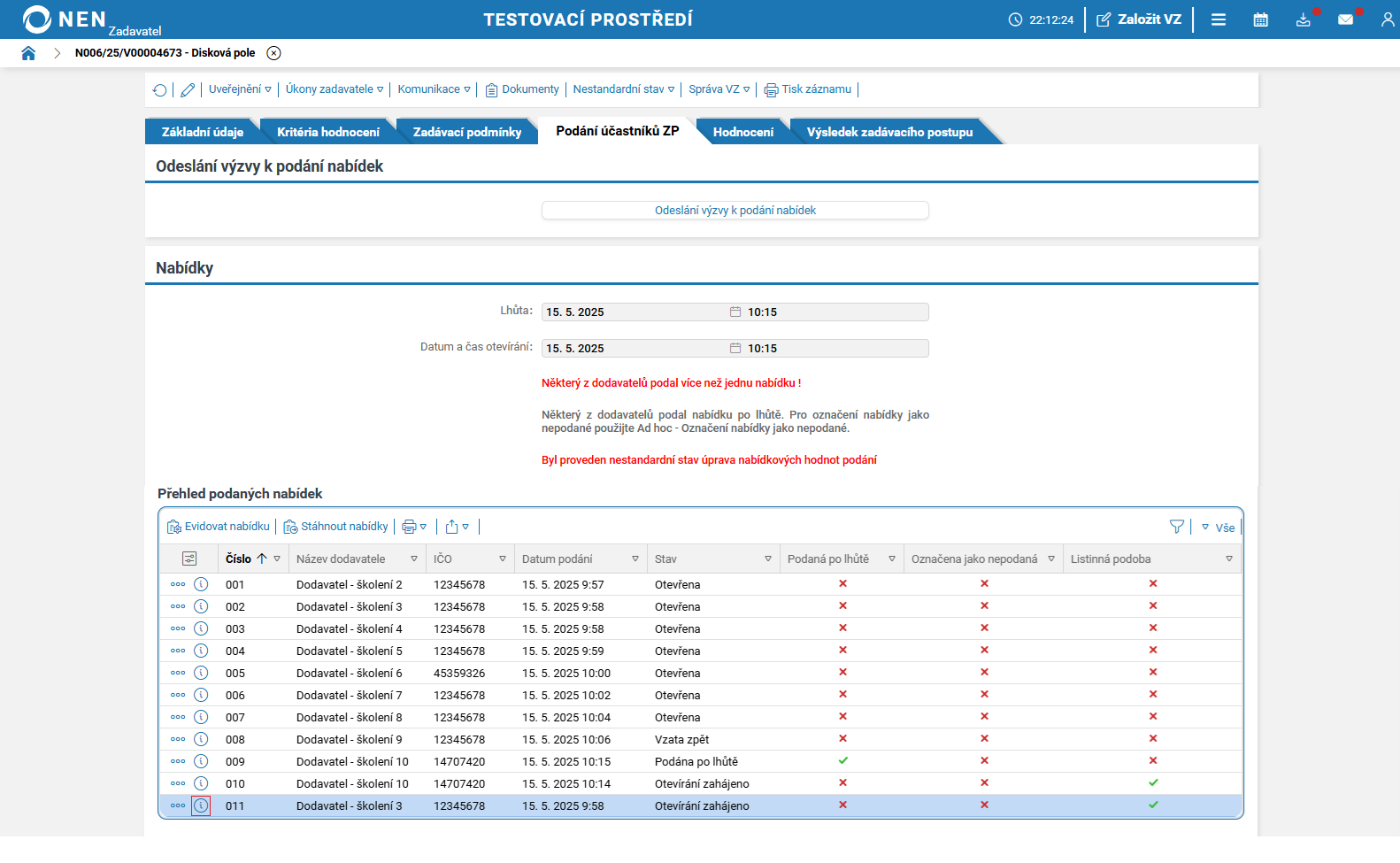
Task: Open info icon for offer 011
Action: tap(201, 805)
